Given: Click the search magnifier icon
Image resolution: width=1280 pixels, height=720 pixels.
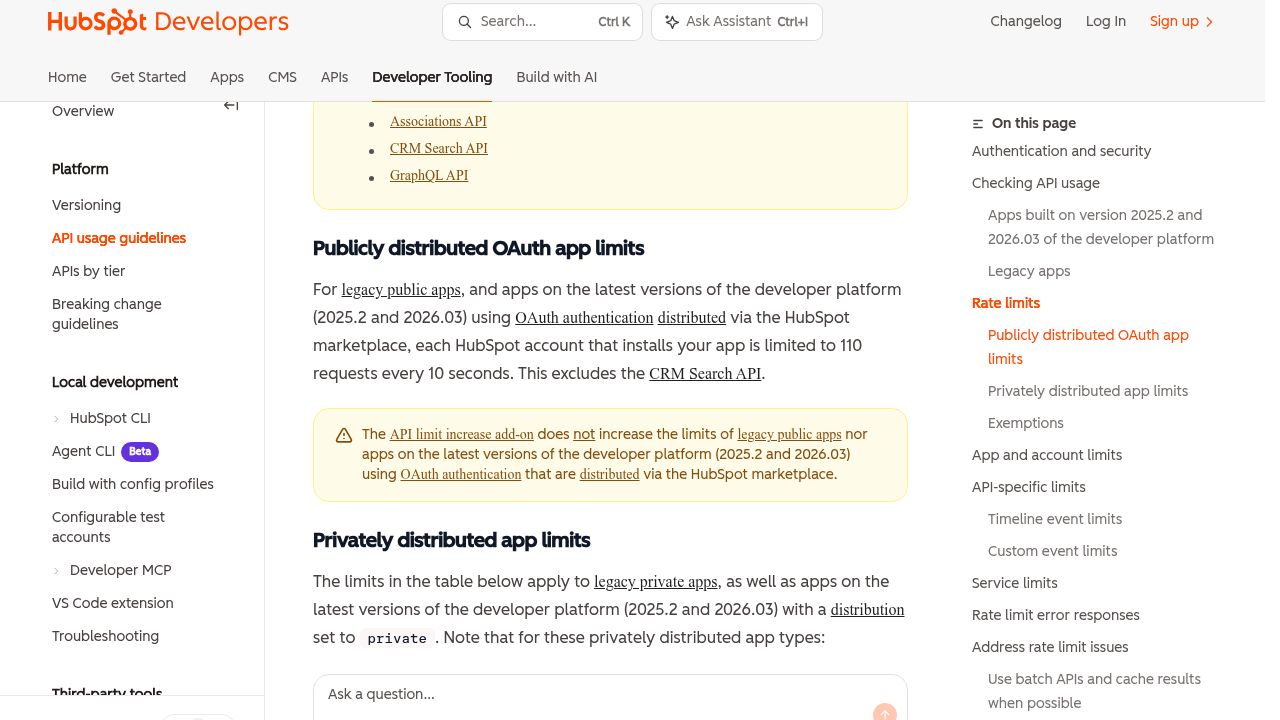Looking at the screenshot, I should coord(465,22).
